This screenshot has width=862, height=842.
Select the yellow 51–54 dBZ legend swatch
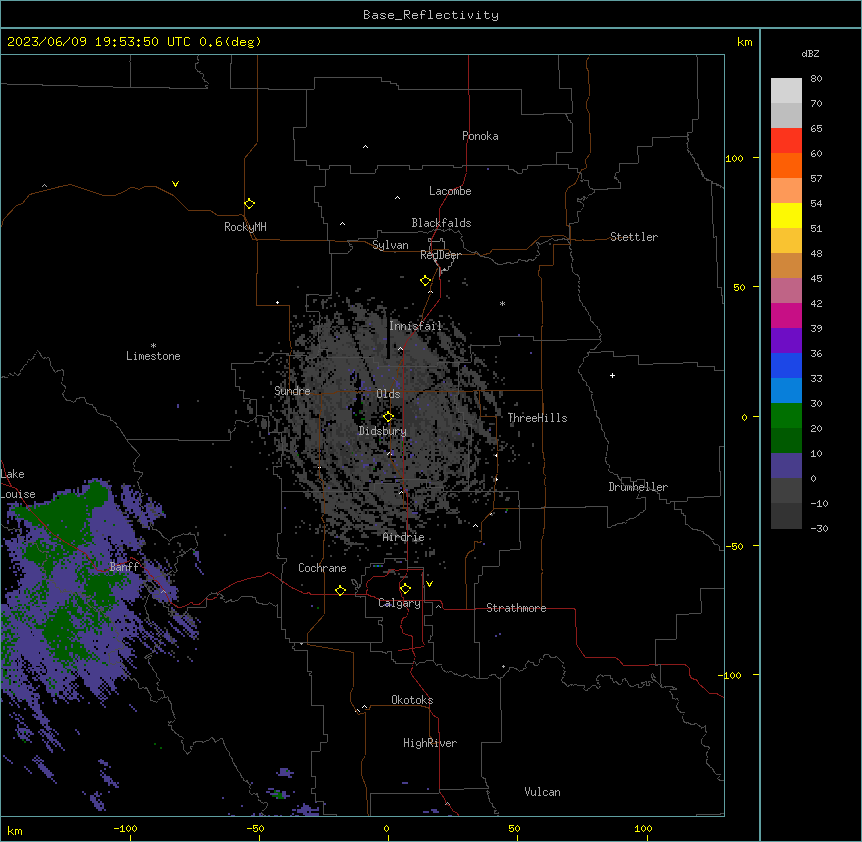click(x=786, y=215)
